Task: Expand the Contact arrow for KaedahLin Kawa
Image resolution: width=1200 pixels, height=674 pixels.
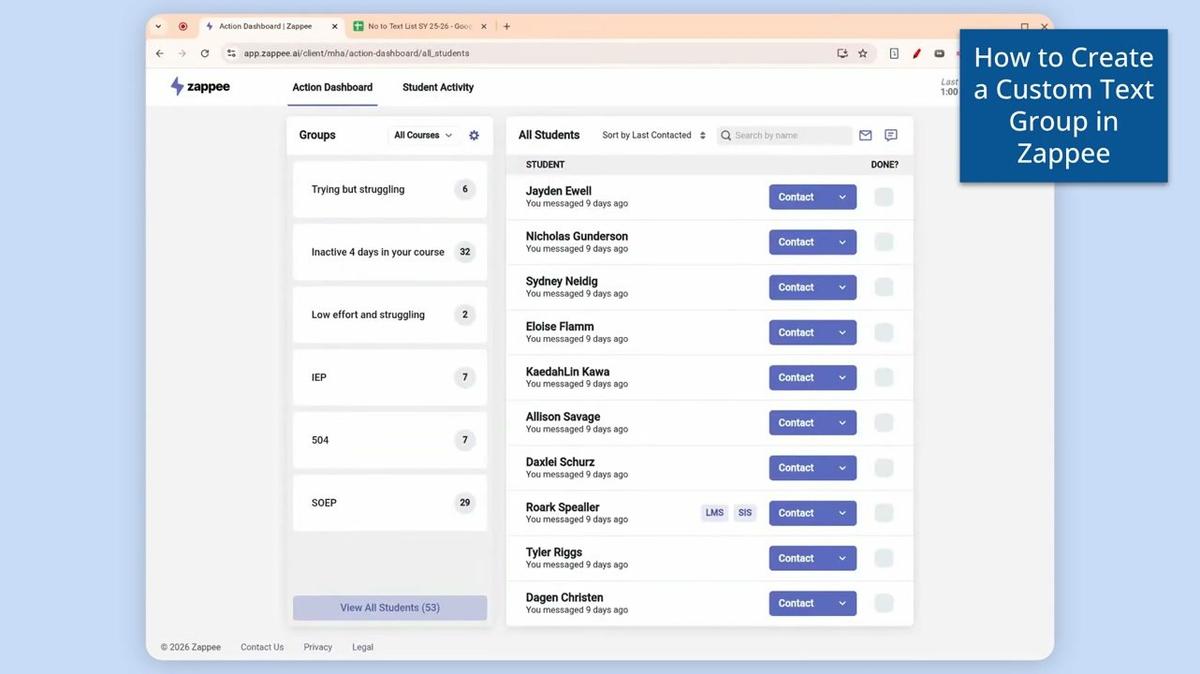Action: tap(842, 377)
